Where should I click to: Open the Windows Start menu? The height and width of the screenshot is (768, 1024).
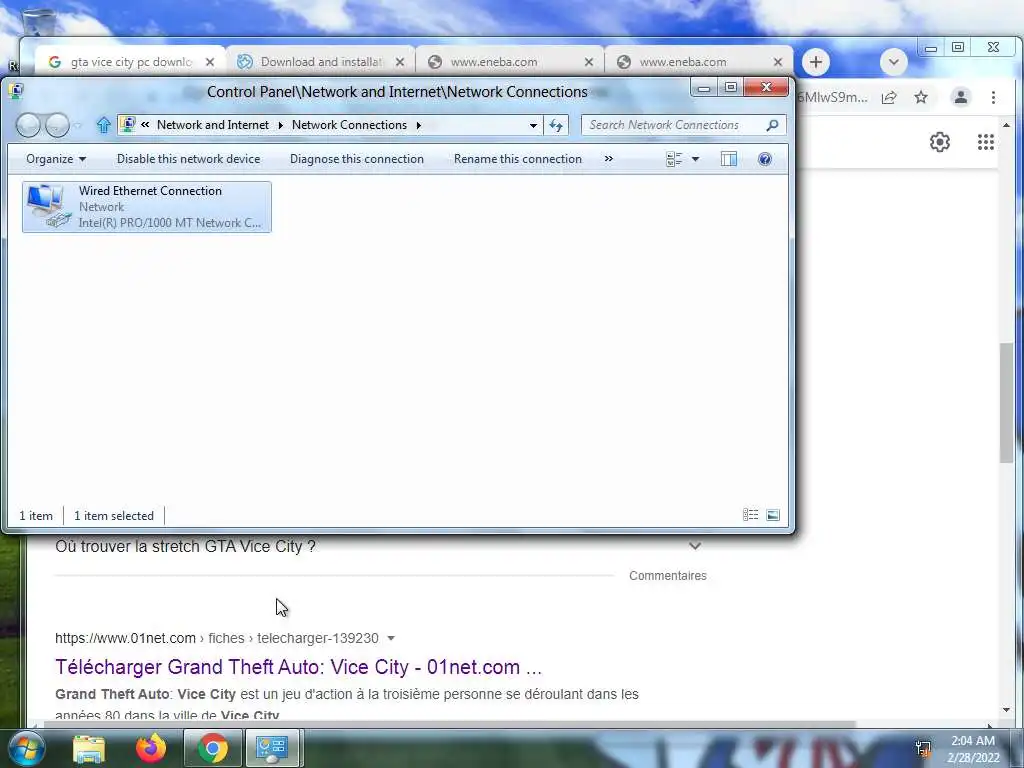coord(27,748)
